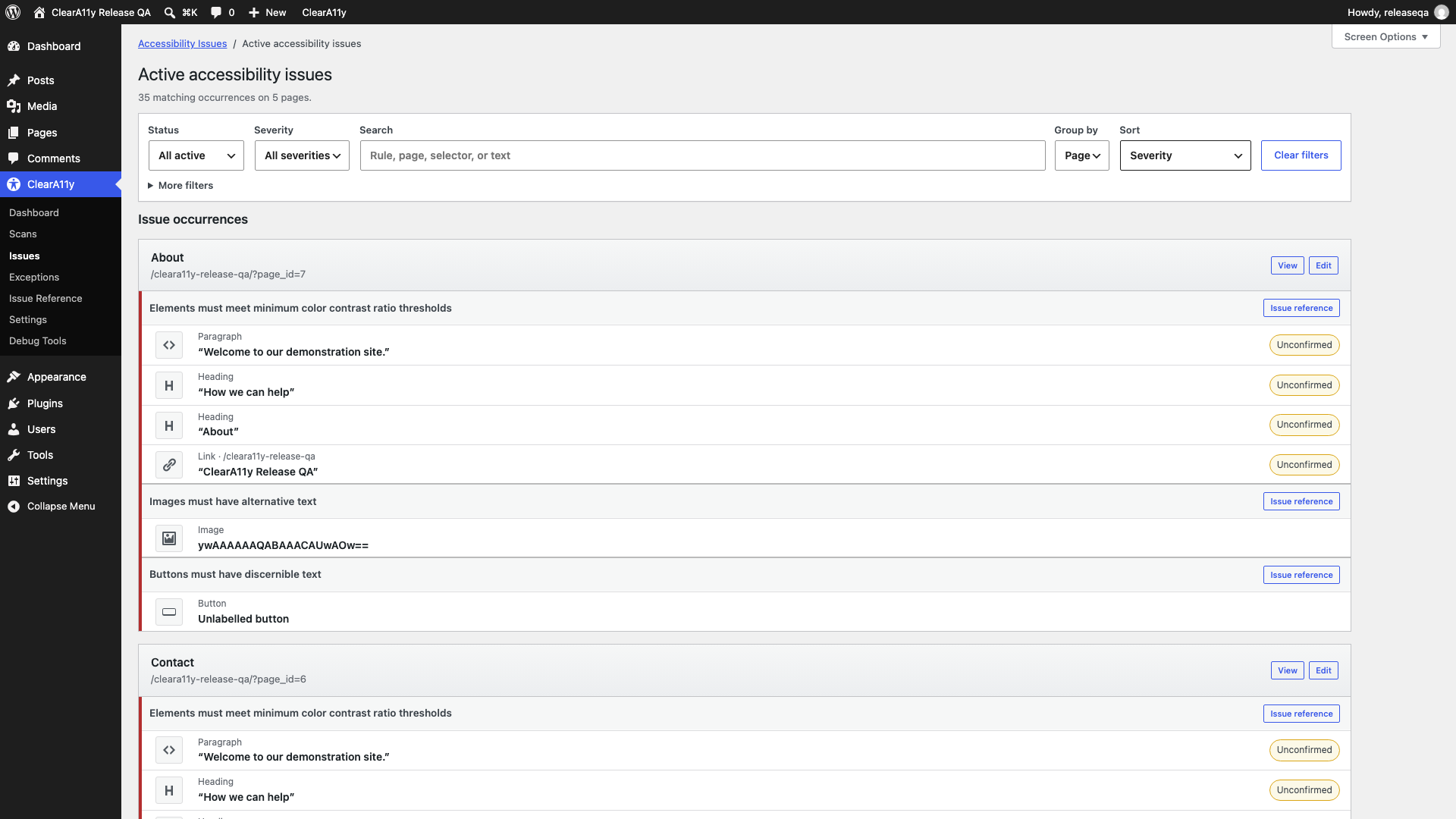Image resolution: width=1456 pixels, height=819 pixels.
Task: Follow the Accessibility Issues breadcrumb link
Action: 182,43
